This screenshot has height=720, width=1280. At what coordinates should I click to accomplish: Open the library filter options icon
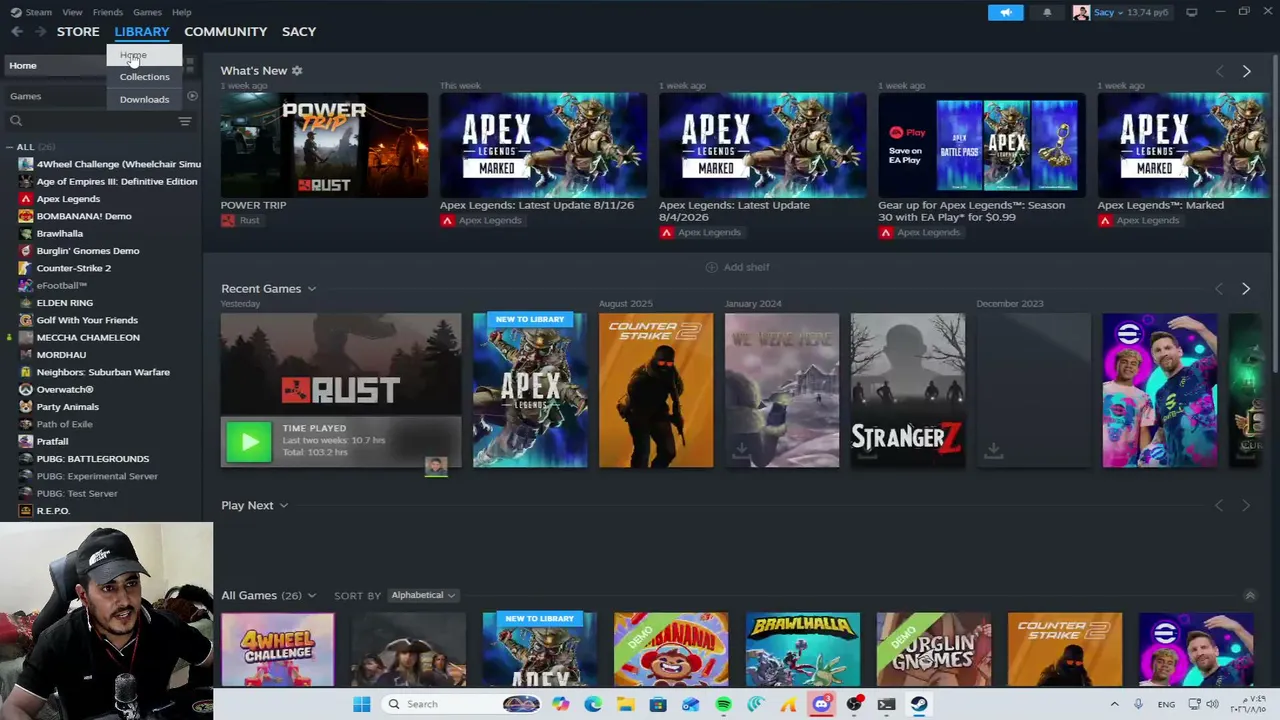[x=185, y=121]
